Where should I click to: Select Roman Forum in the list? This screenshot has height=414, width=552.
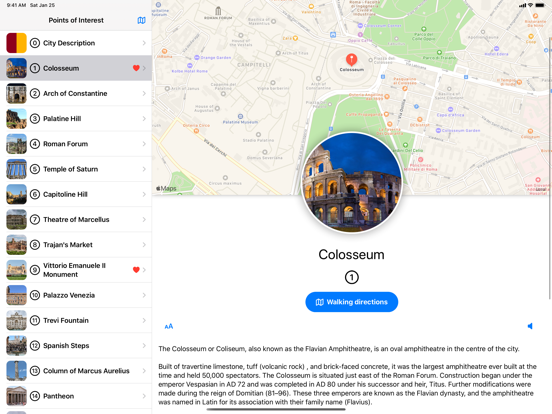(76, 144)
